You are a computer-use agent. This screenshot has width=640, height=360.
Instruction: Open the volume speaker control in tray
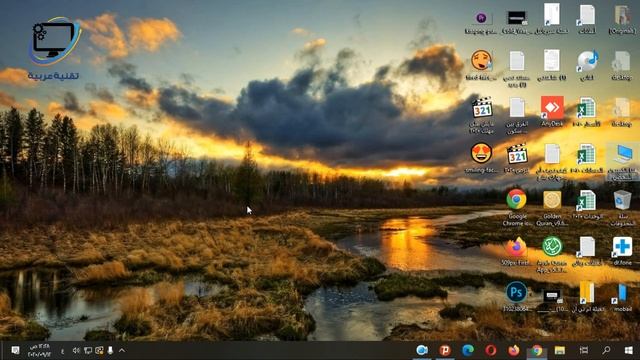click(x=76, y=350)
